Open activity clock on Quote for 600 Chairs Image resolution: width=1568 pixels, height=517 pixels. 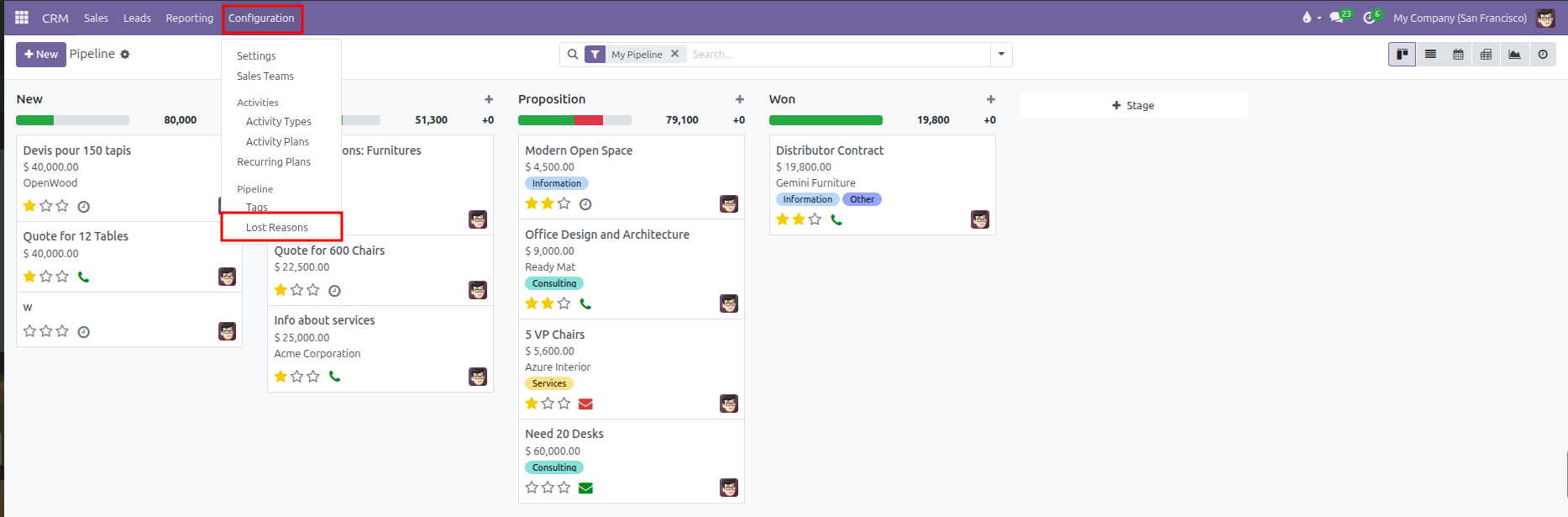tap(334, 291)
